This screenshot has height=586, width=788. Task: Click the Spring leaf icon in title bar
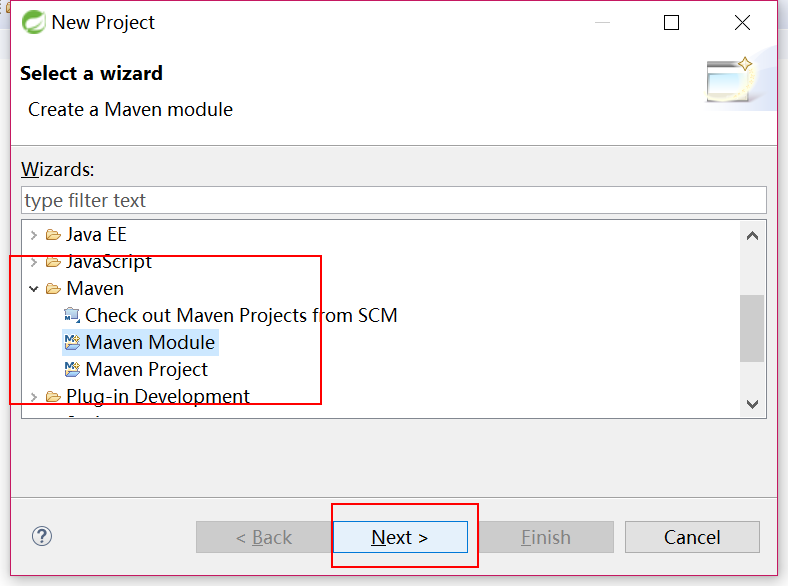[x=34, y=23]
